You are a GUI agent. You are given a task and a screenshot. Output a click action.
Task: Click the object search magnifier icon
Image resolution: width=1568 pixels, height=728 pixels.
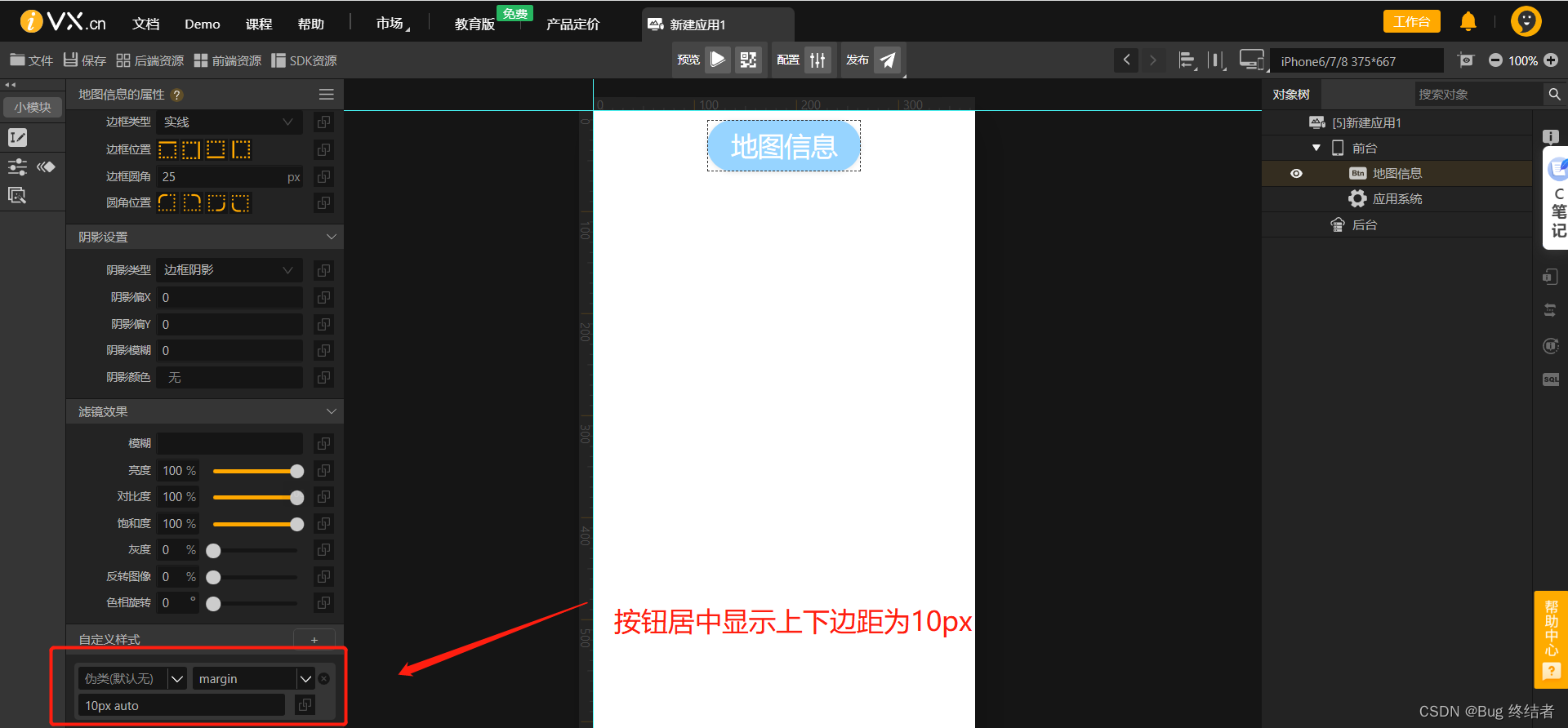point(1554,95)
